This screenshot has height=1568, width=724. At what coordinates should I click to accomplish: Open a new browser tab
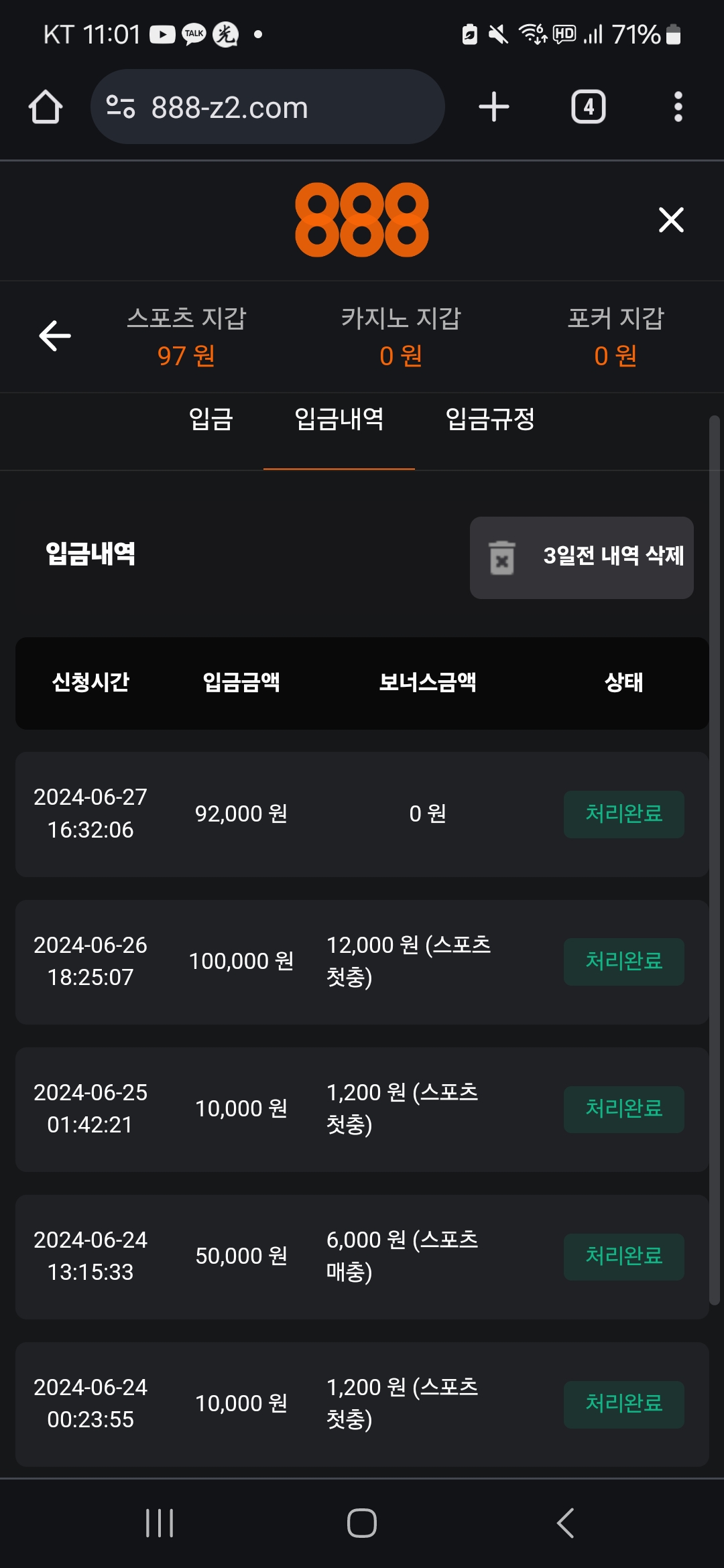coord(494,107)
